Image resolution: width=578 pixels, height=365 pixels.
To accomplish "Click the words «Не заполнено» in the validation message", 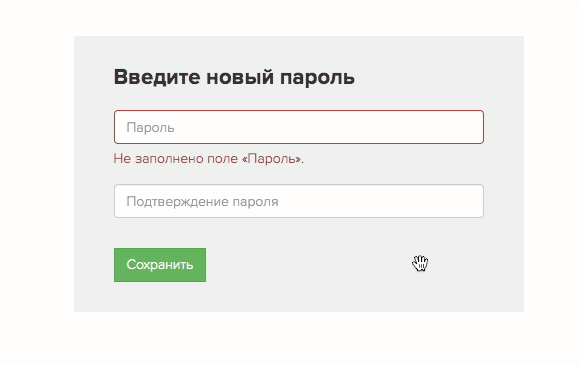I will (x=158, y=159).
